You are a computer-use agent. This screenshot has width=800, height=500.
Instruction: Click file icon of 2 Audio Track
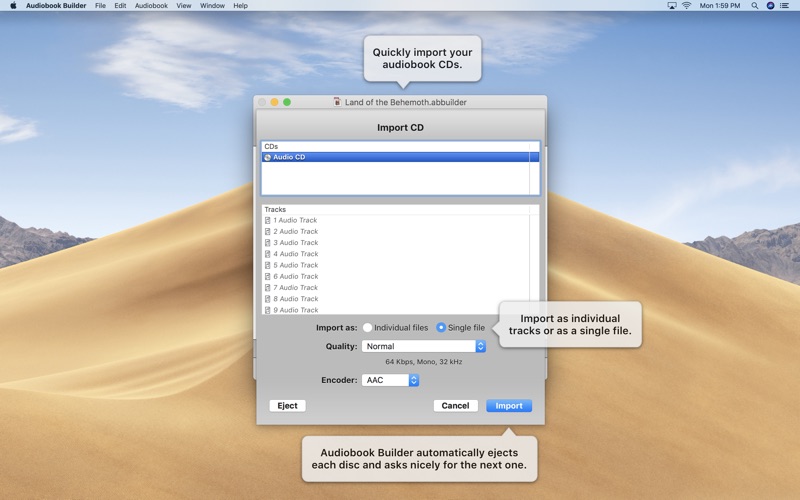(267, 232)
